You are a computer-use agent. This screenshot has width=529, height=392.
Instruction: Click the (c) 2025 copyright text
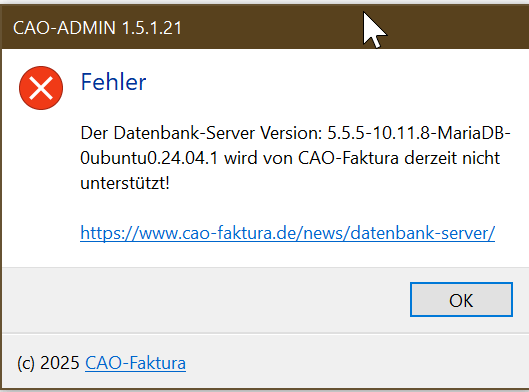[48, 363]
